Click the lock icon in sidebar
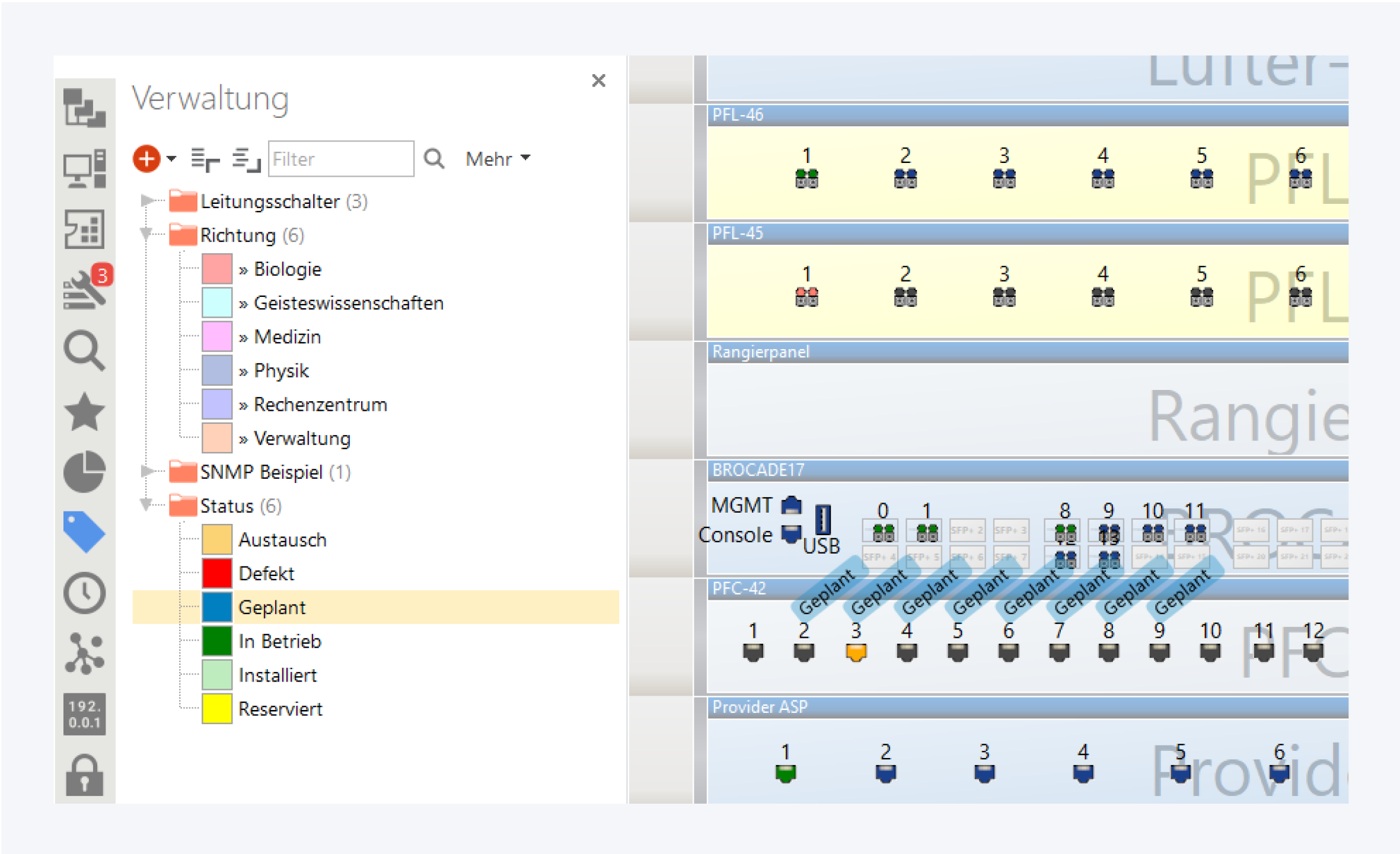Image resolution: width=1400 pixels, height=854 pixels. tap(84, 775)
